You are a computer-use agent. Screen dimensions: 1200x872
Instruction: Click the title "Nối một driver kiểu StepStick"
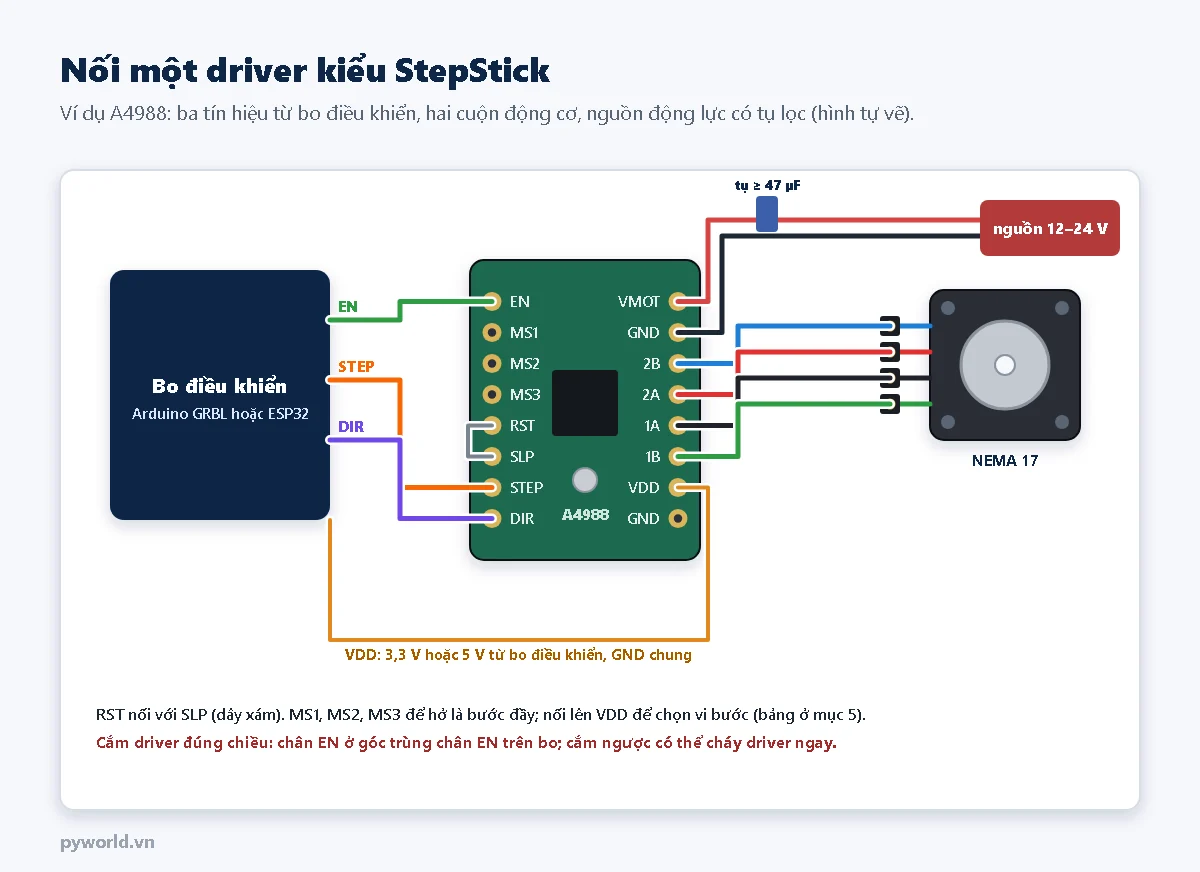coord(305,70)
